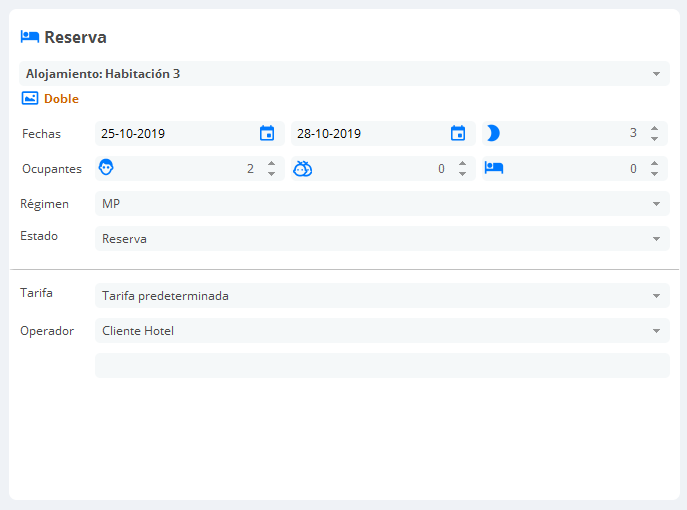Open the Régimen MP dropdown
687x510 pixels.
pyautogui.click(x=382, y=204)
